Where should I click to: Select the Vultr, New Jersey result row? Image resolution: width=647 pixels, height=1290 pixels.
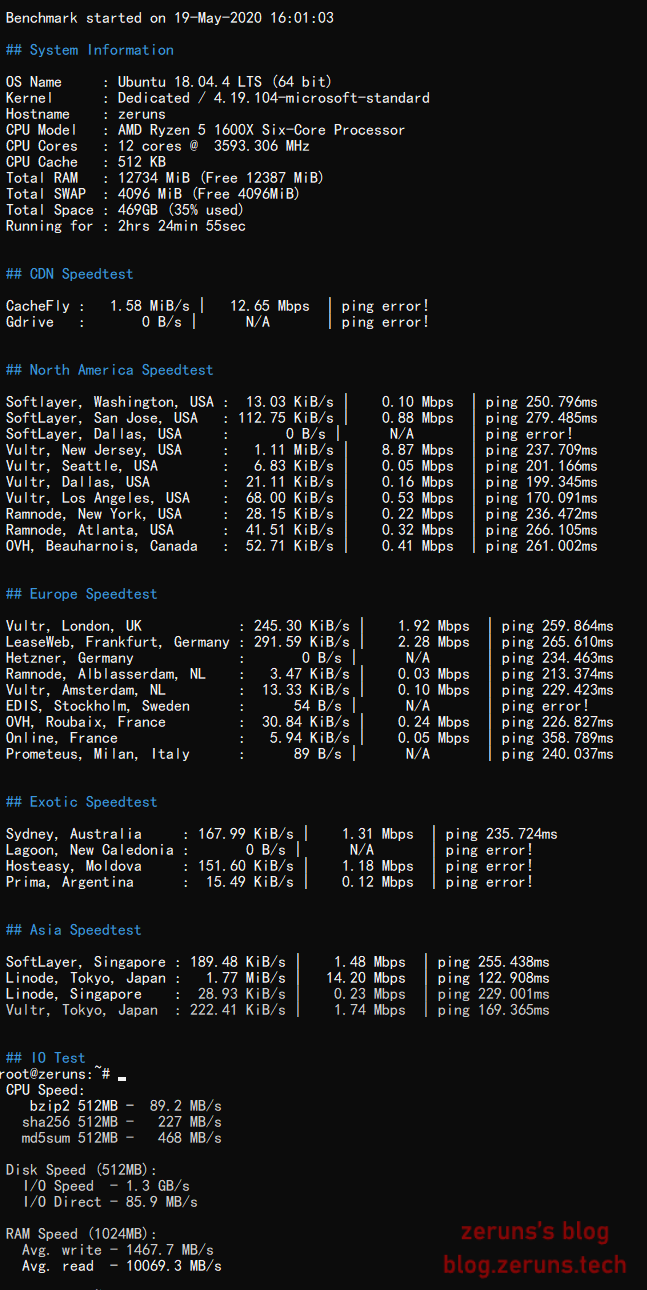[x=301, y=450]
